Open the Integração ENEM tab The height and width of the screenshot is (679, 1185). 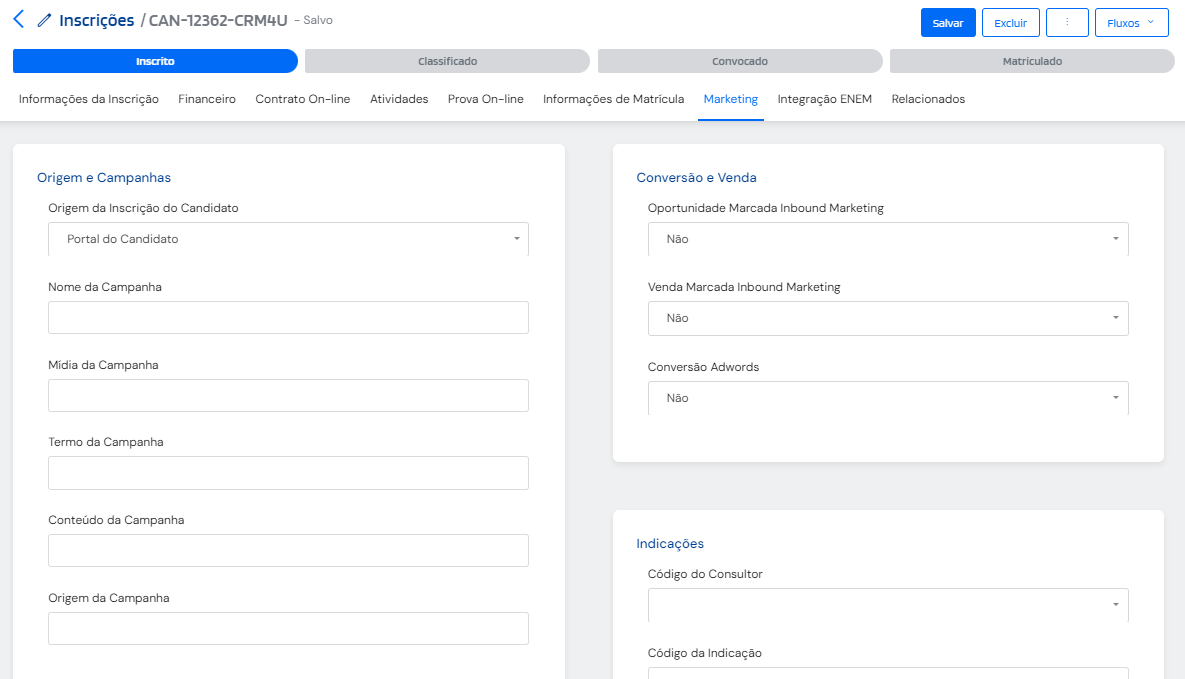point(825,99)
